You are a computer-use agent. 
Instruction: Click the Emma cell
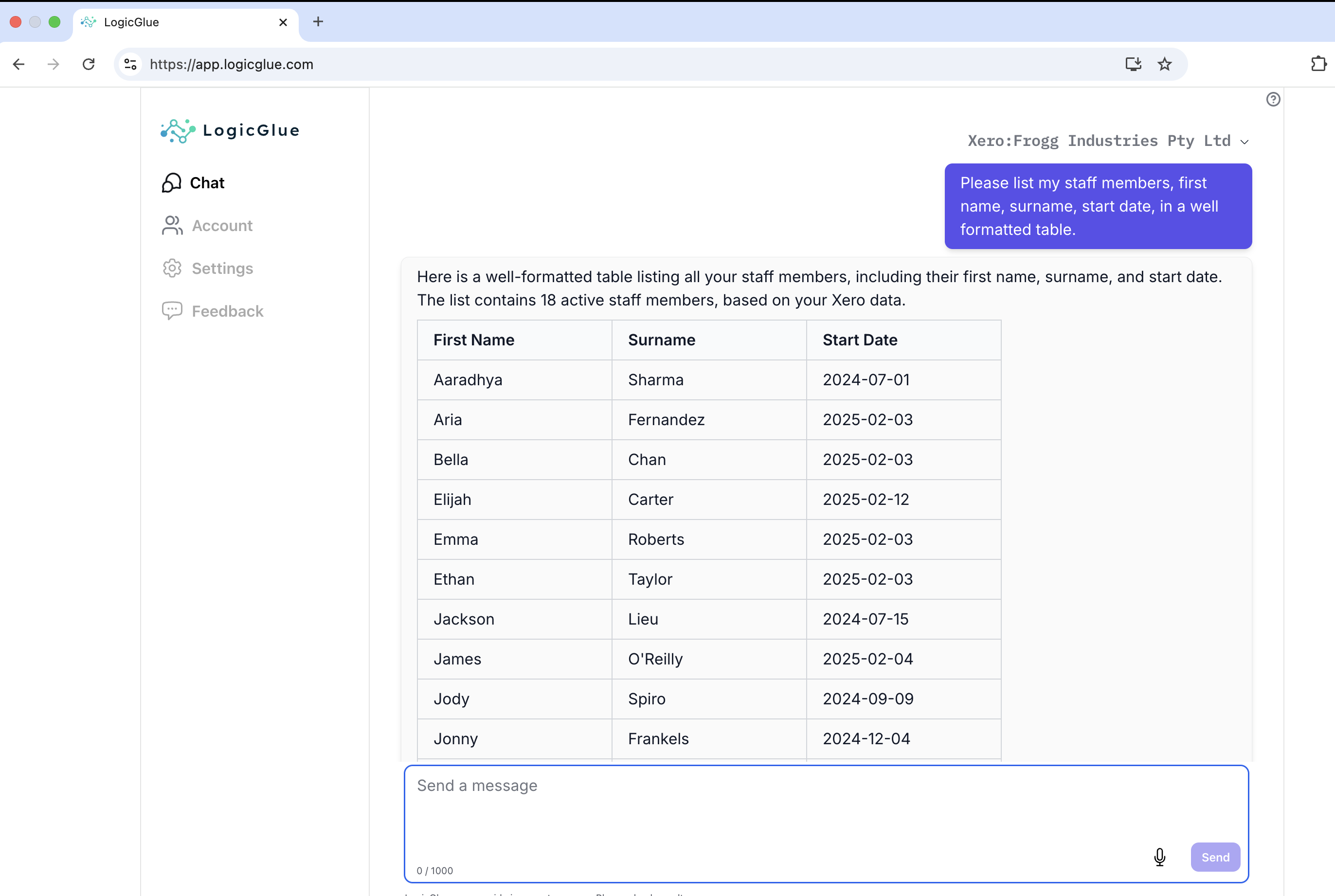pos(514,539)
